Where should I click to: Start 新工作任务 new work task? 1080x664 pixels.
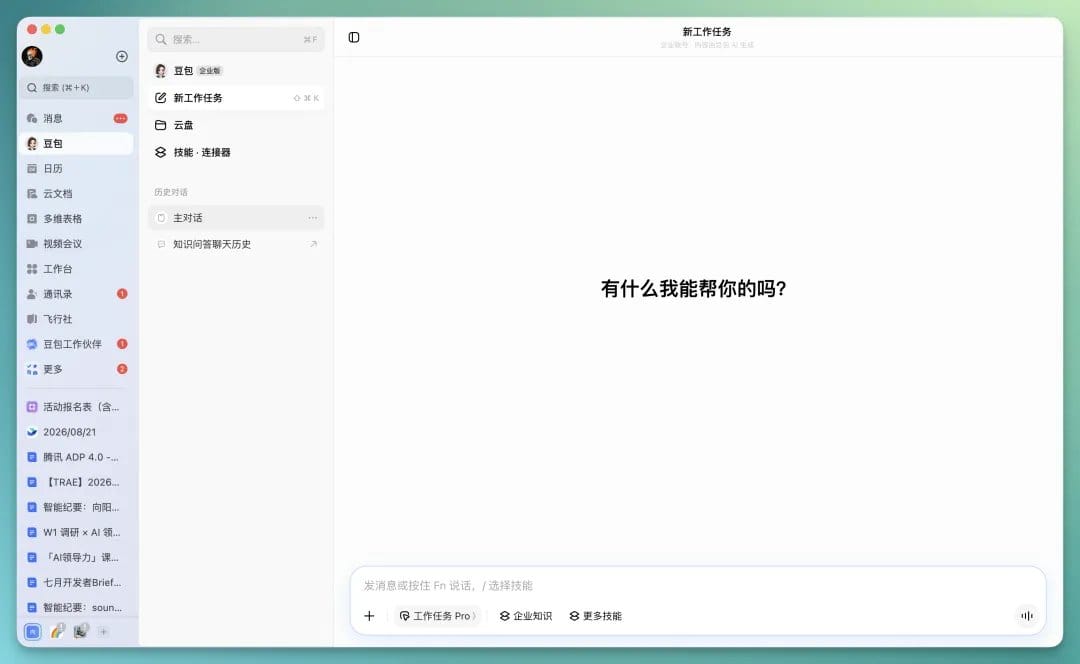pos(236,98)
